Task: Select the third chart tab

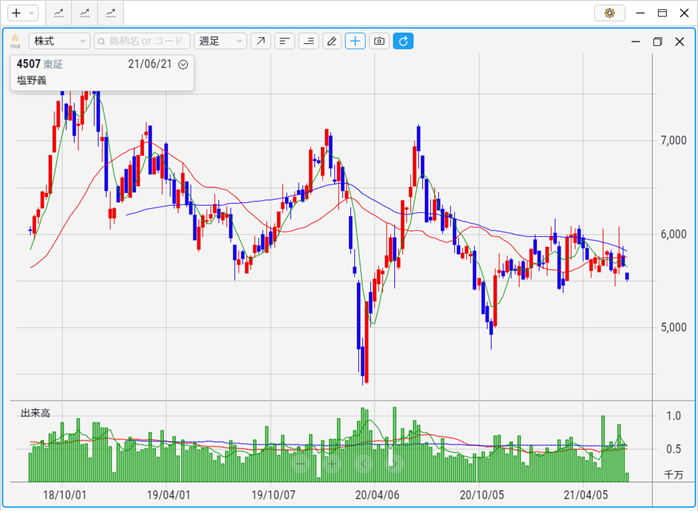Action: pos(110,13)
